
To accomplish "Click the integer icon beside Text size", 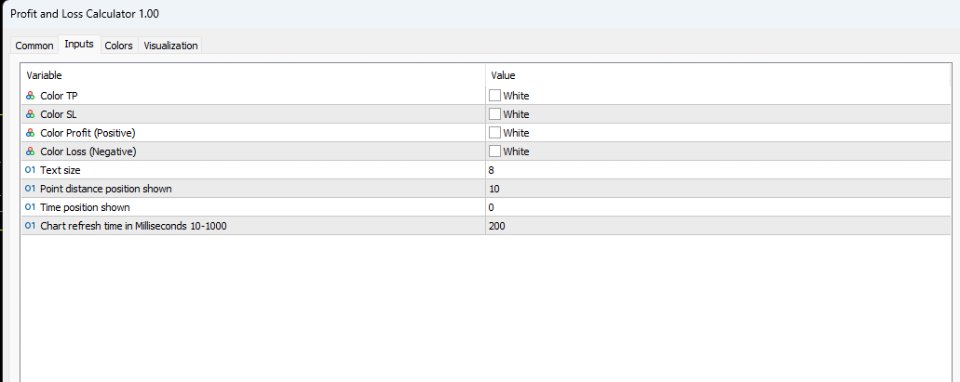I will [30, 170].
